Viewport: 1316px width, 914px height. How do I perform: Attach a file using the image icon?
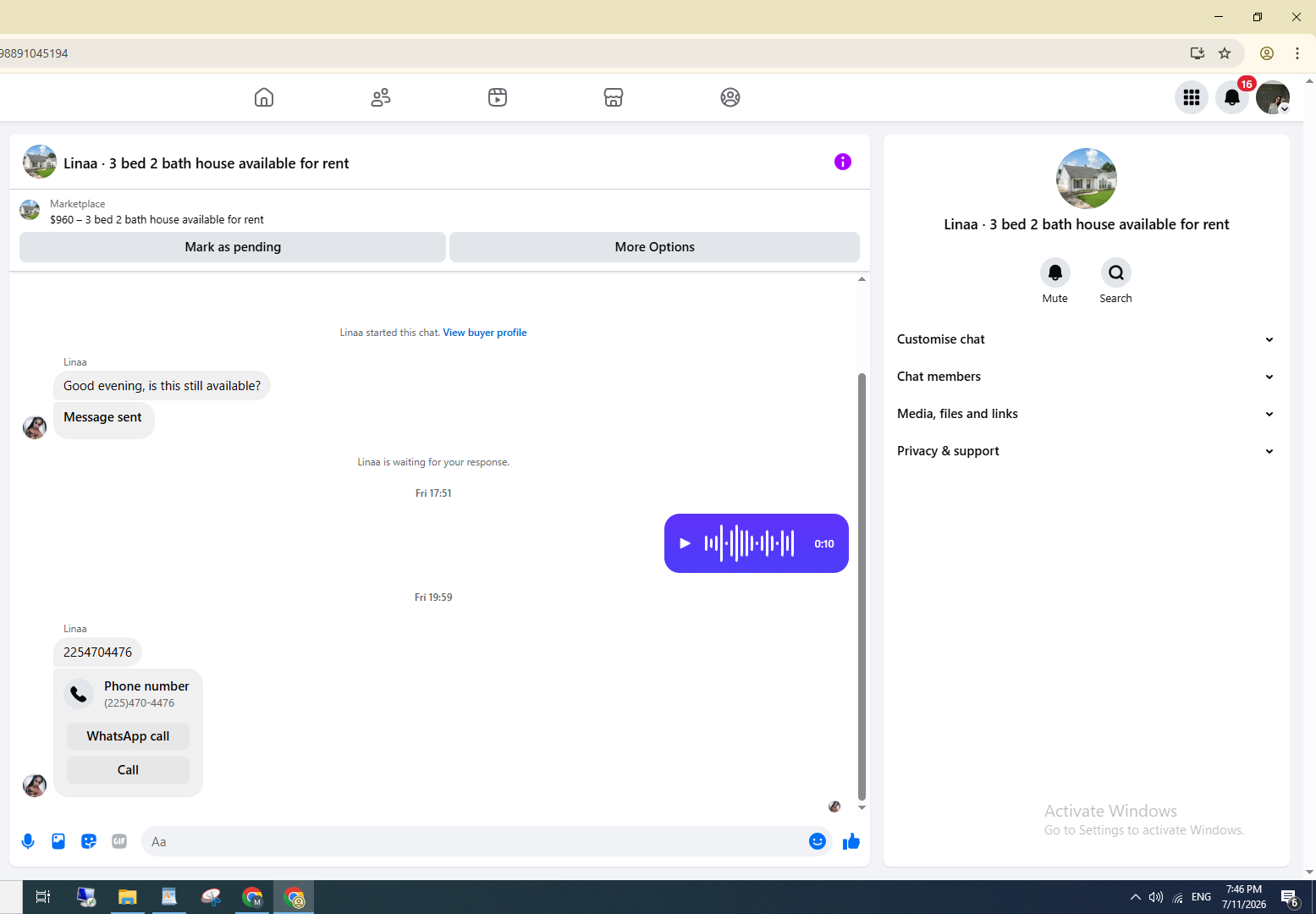pyautogui.click(x=58, y=841)
